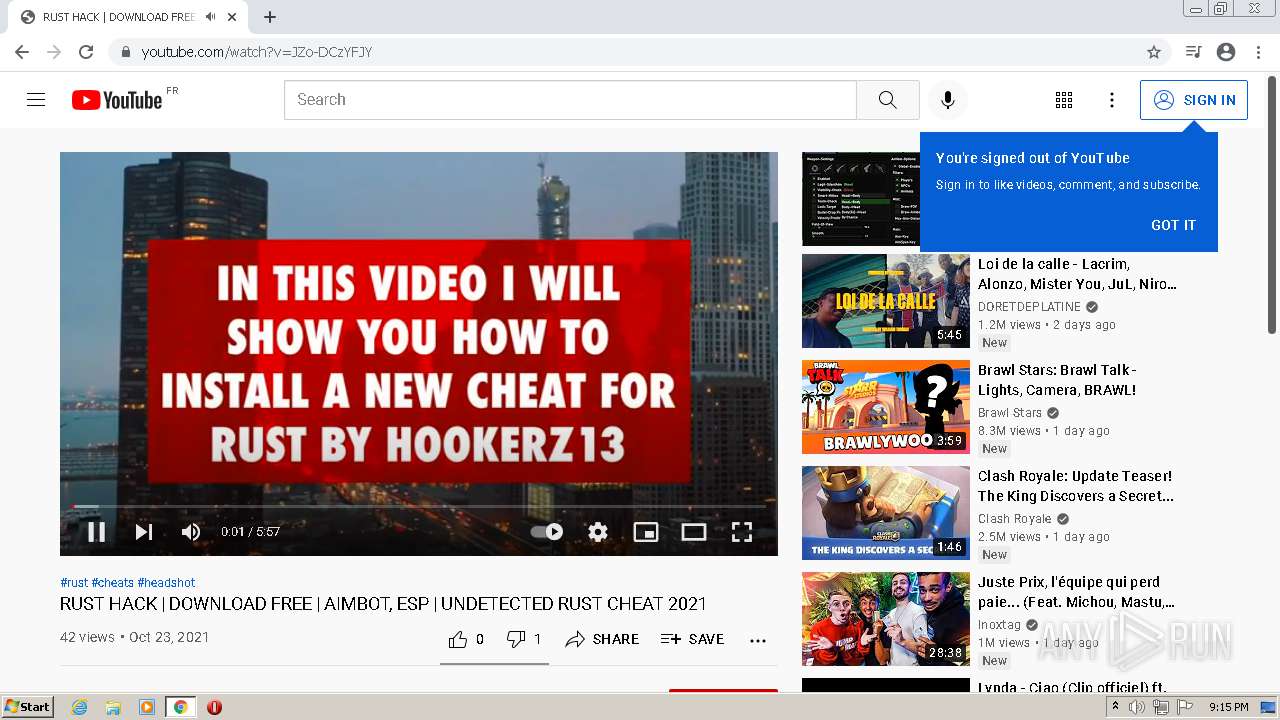Open the Clash Royale channel name
The image size is (1280, 720).
click(1014, 519)
